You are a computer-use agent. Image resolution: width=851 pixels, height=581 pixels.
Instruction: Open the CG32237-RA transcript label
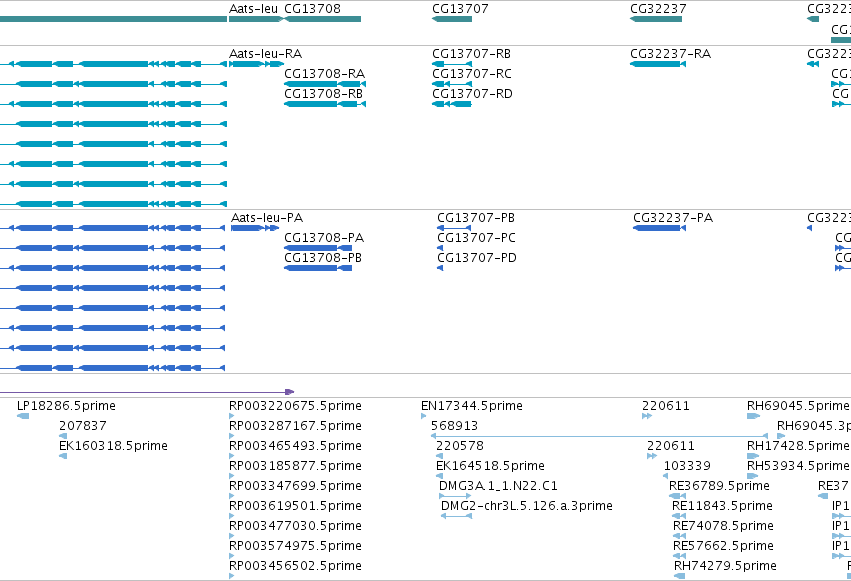[x=671, y=54]
